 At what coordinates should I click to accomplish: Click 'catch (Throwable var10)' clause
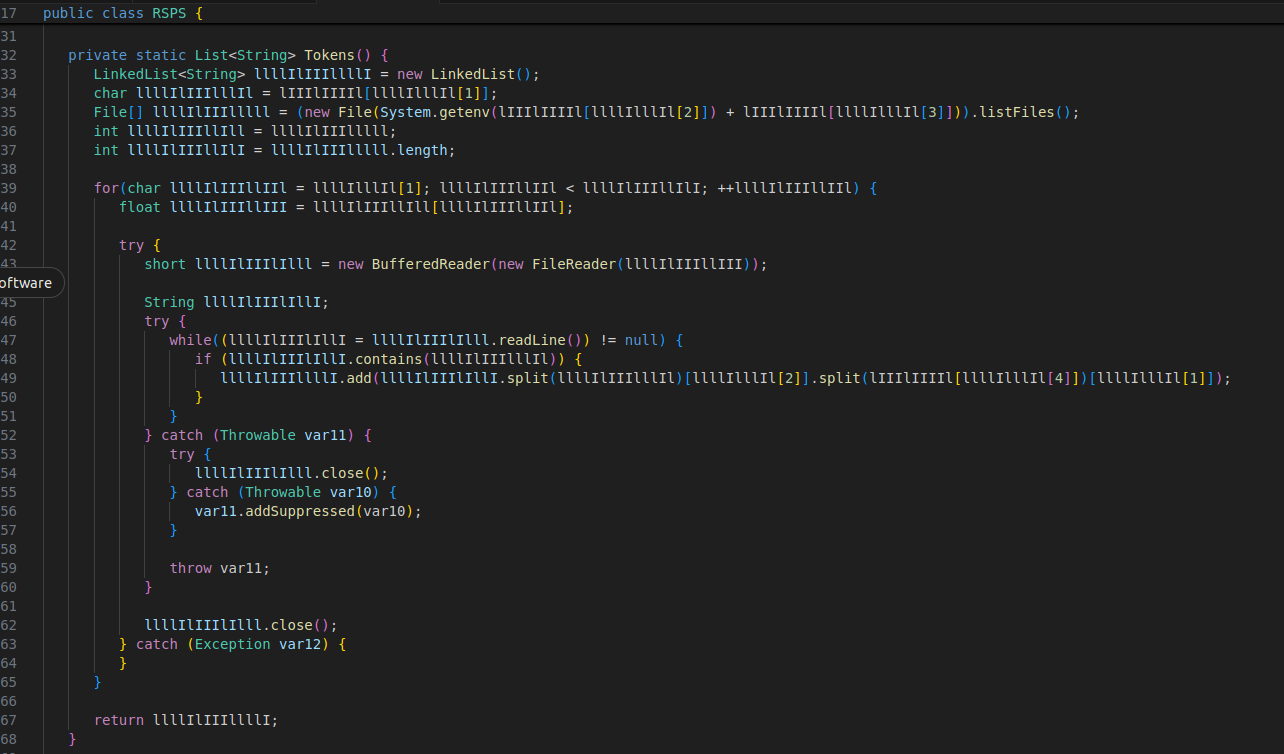[x=283, y=492]
